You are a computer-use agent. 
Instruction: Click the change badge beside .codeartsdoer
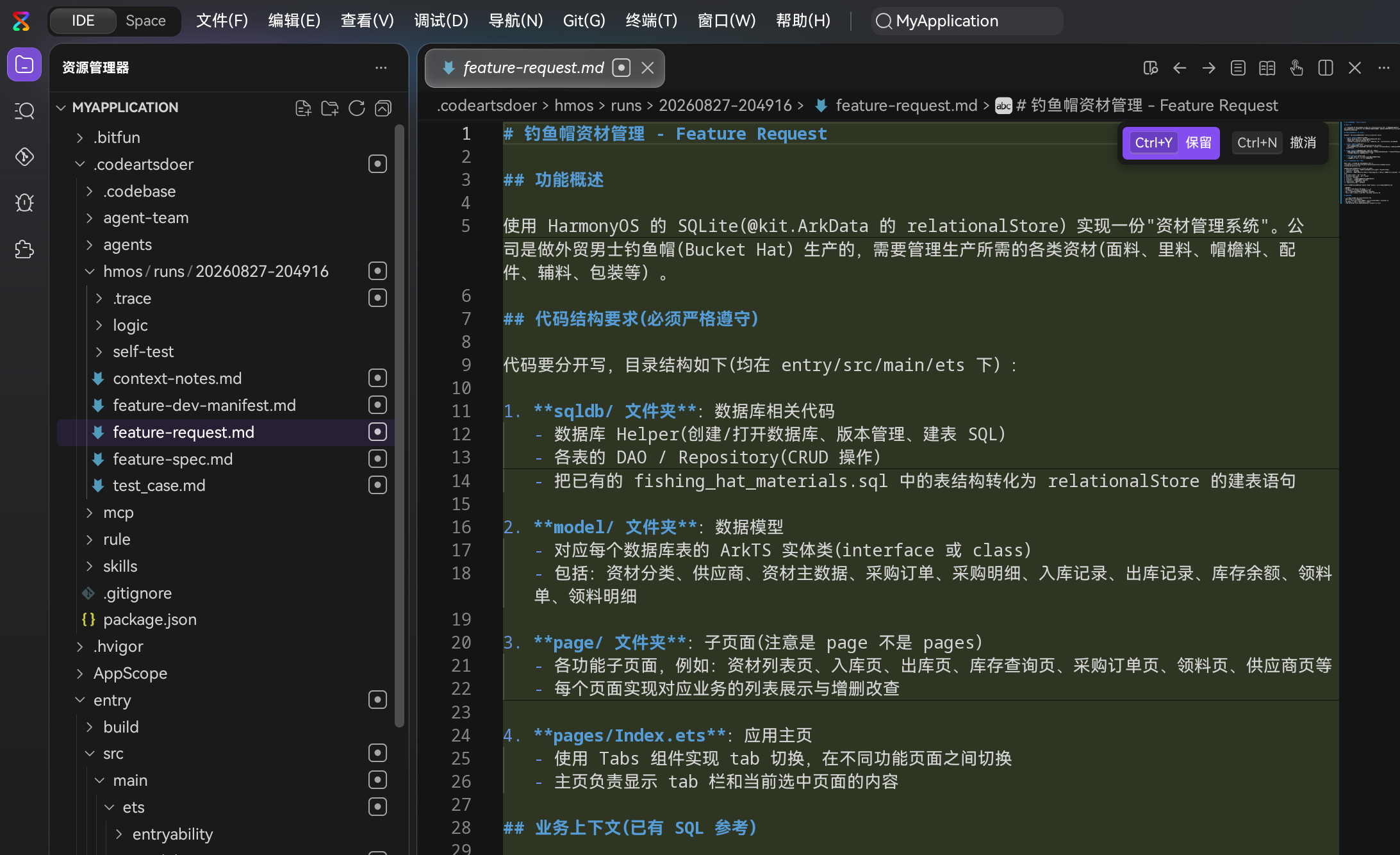tap(378, 164)
